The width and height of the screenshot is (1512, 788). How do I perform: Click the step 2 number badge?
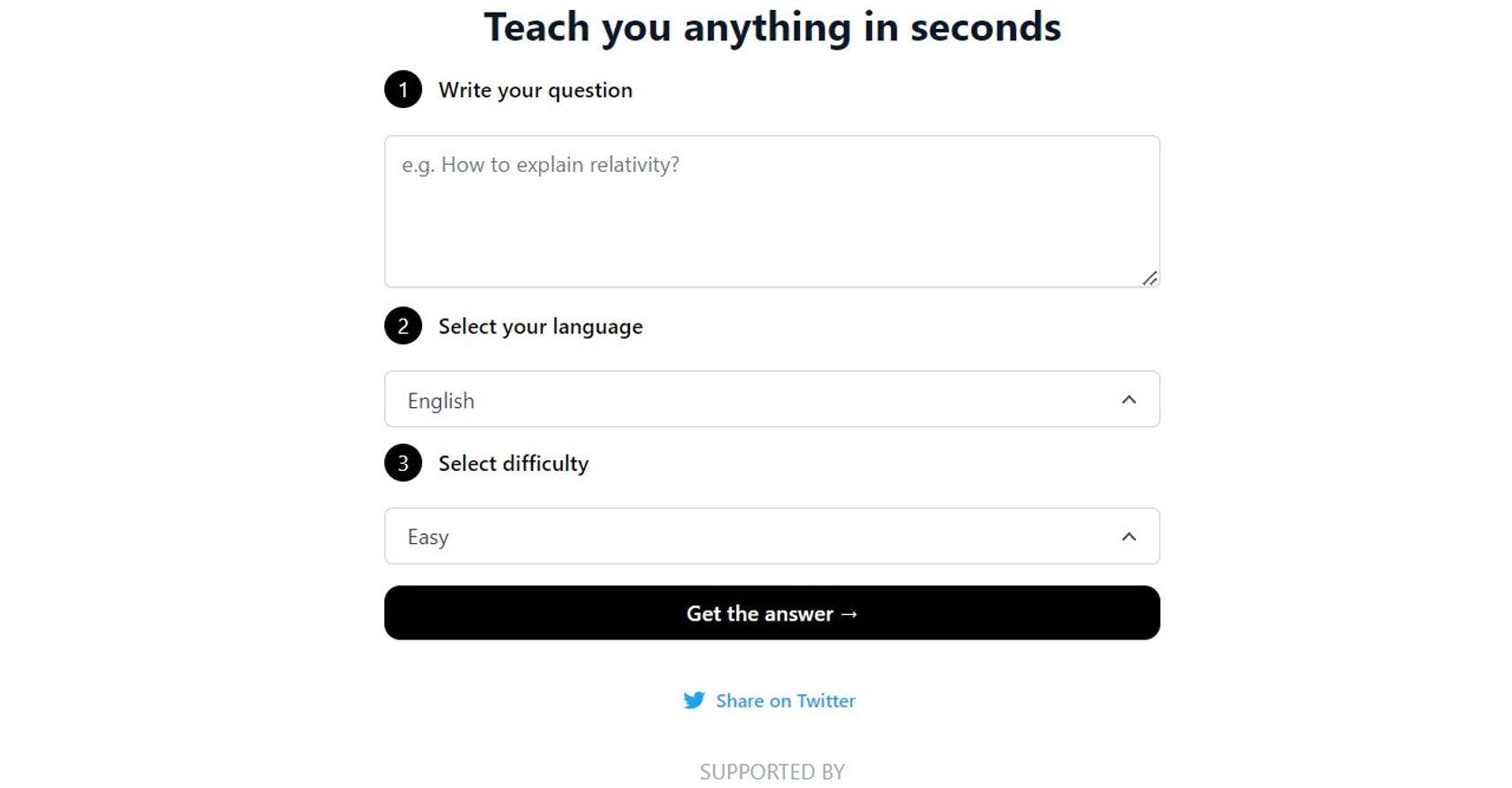click(403, 326)
